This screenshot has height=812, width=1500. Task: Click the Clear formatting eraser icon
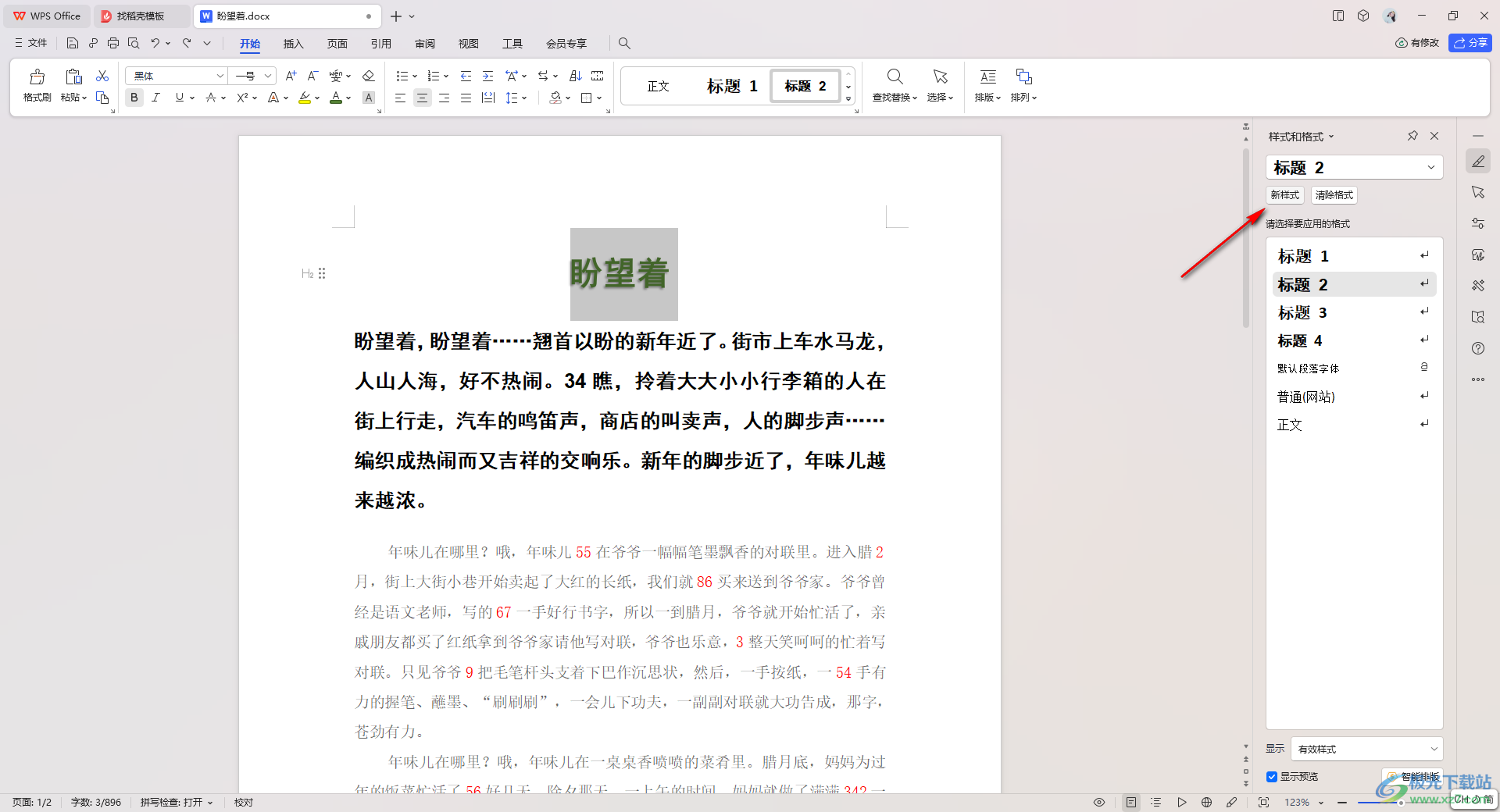pos(369,76)
